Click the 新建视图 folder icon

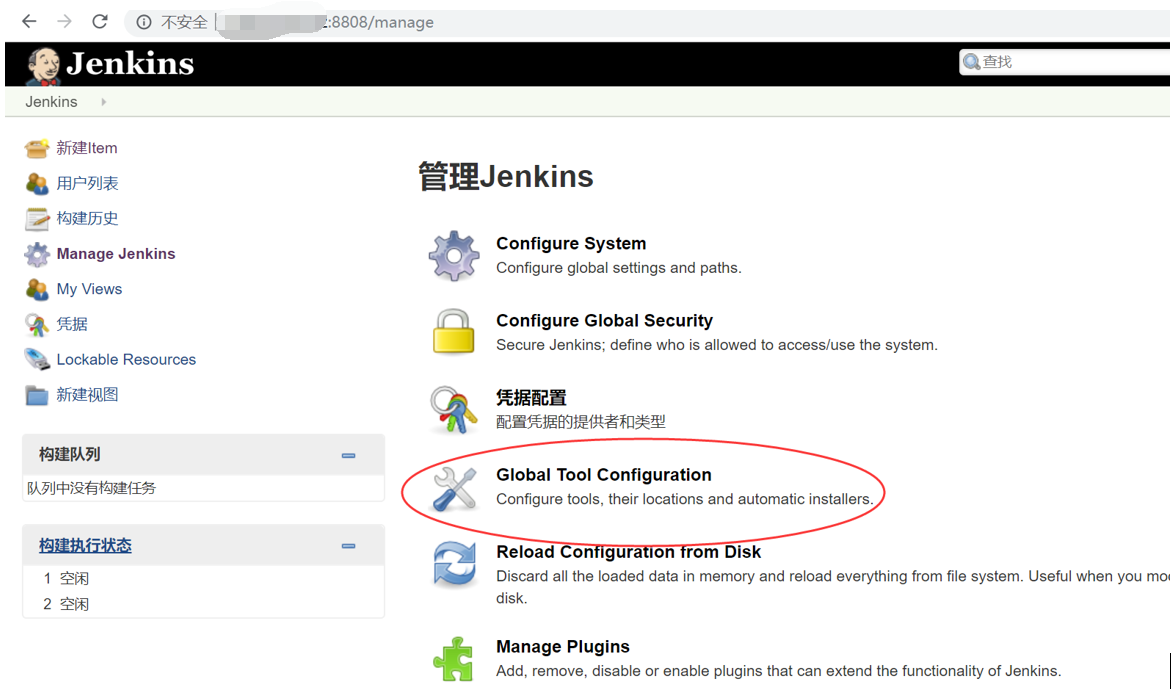37,395
